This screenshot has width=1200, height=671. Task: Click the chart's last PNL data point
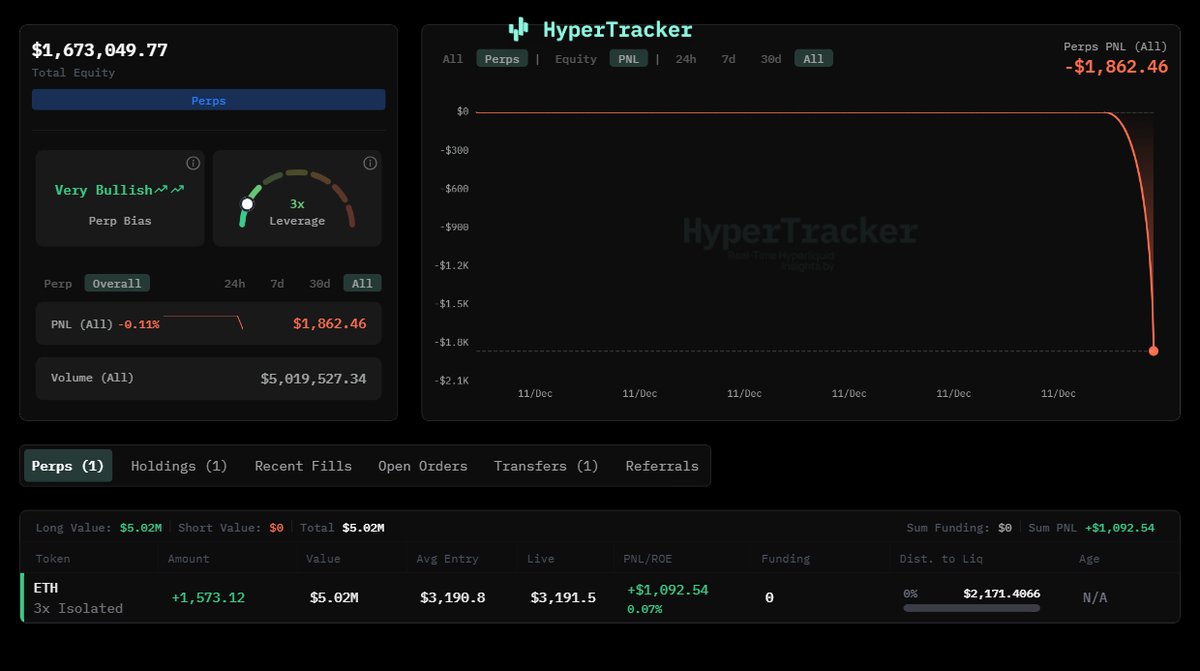pyautogui.click(x=1153, y=351)
